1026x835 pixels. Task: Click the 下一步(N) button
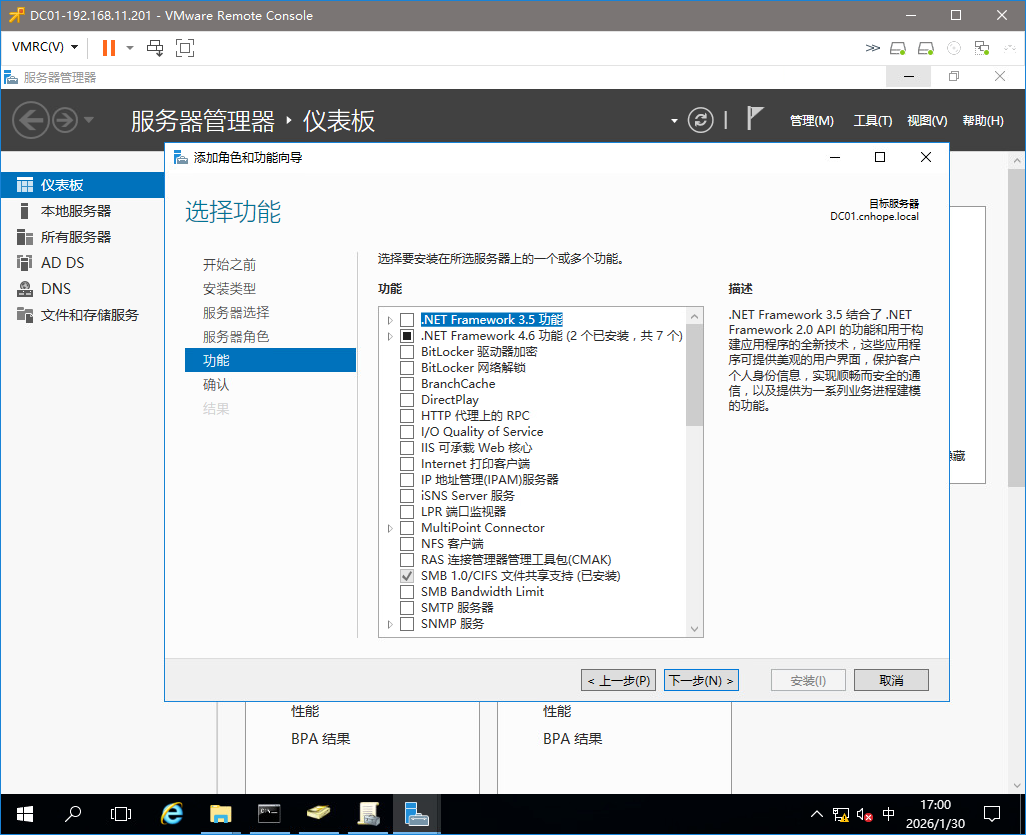[x=701, y=681]
